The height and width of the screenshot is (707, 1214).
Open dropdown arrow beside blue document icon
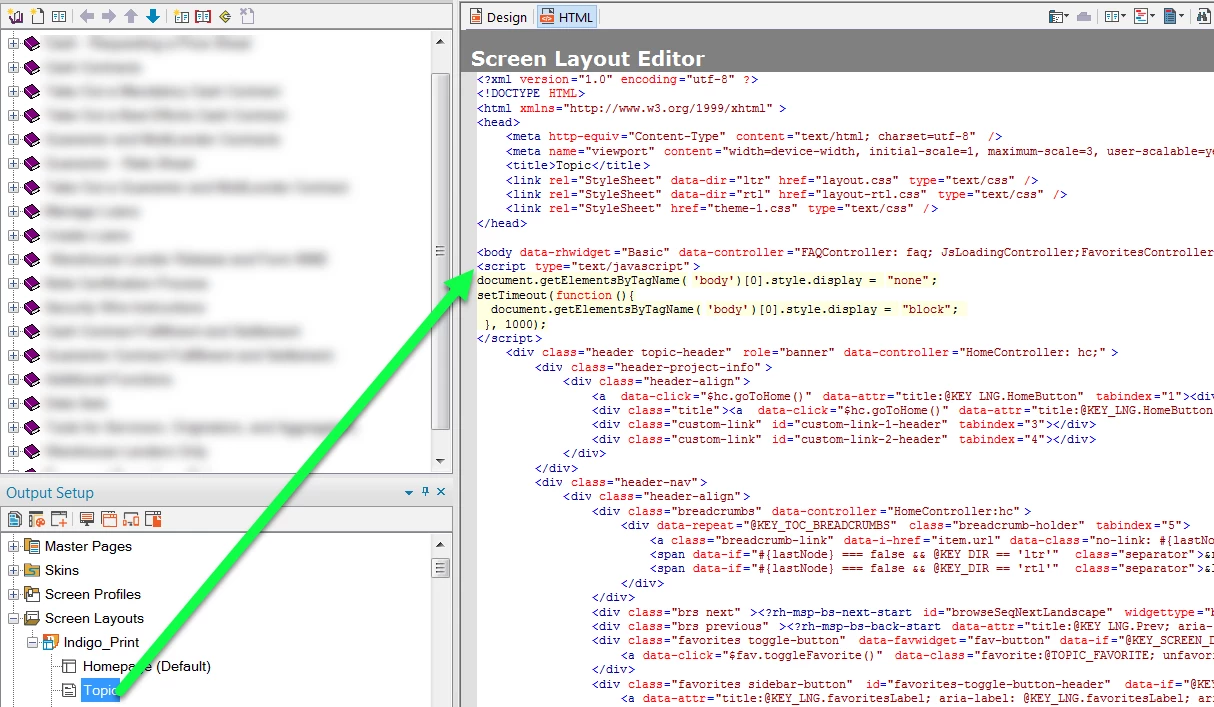pyautogui.click(x=1182, y=16)
